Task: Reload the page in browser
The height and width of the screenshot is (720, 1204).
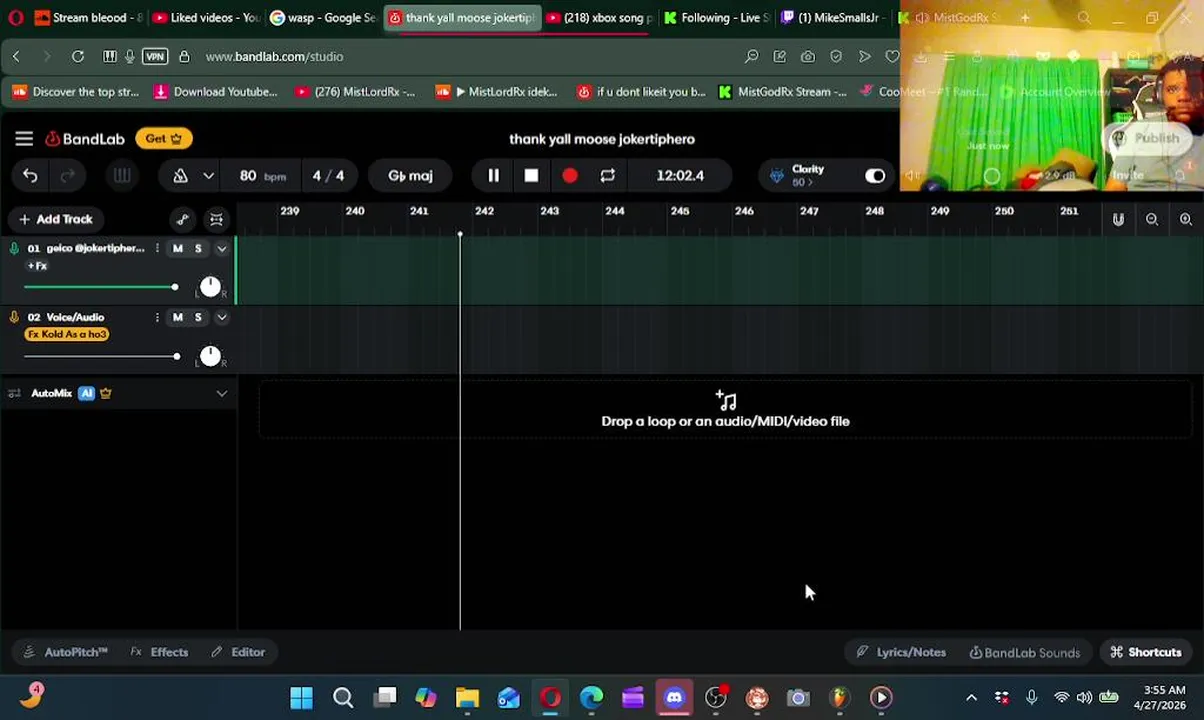Action: pos(78,57)
